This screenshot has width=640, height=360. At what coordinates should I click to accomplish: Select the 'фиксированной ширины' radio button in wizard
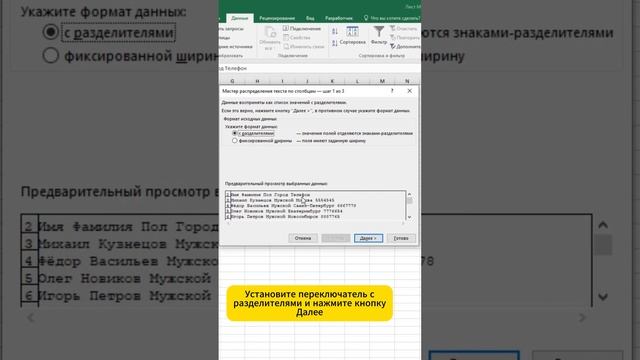click(235, 140)
